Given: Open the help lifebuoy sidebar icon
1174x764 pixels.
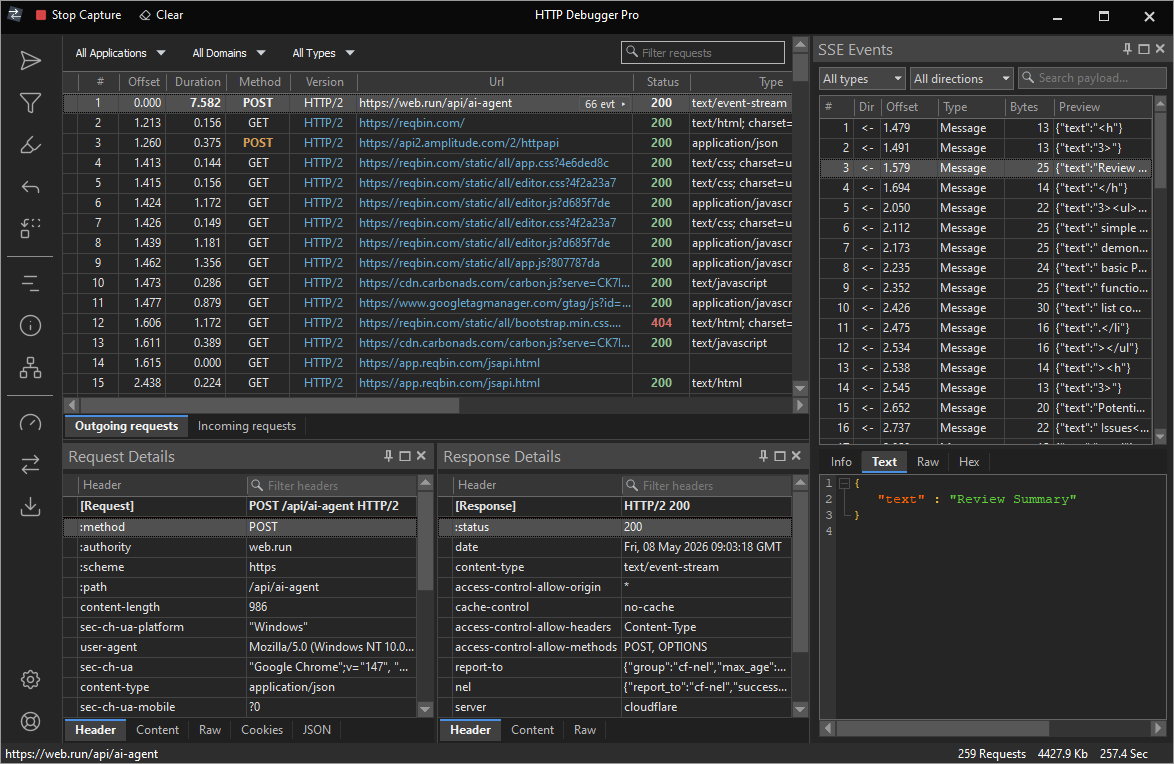Looking at the screenshot, I should coord(30,721).
